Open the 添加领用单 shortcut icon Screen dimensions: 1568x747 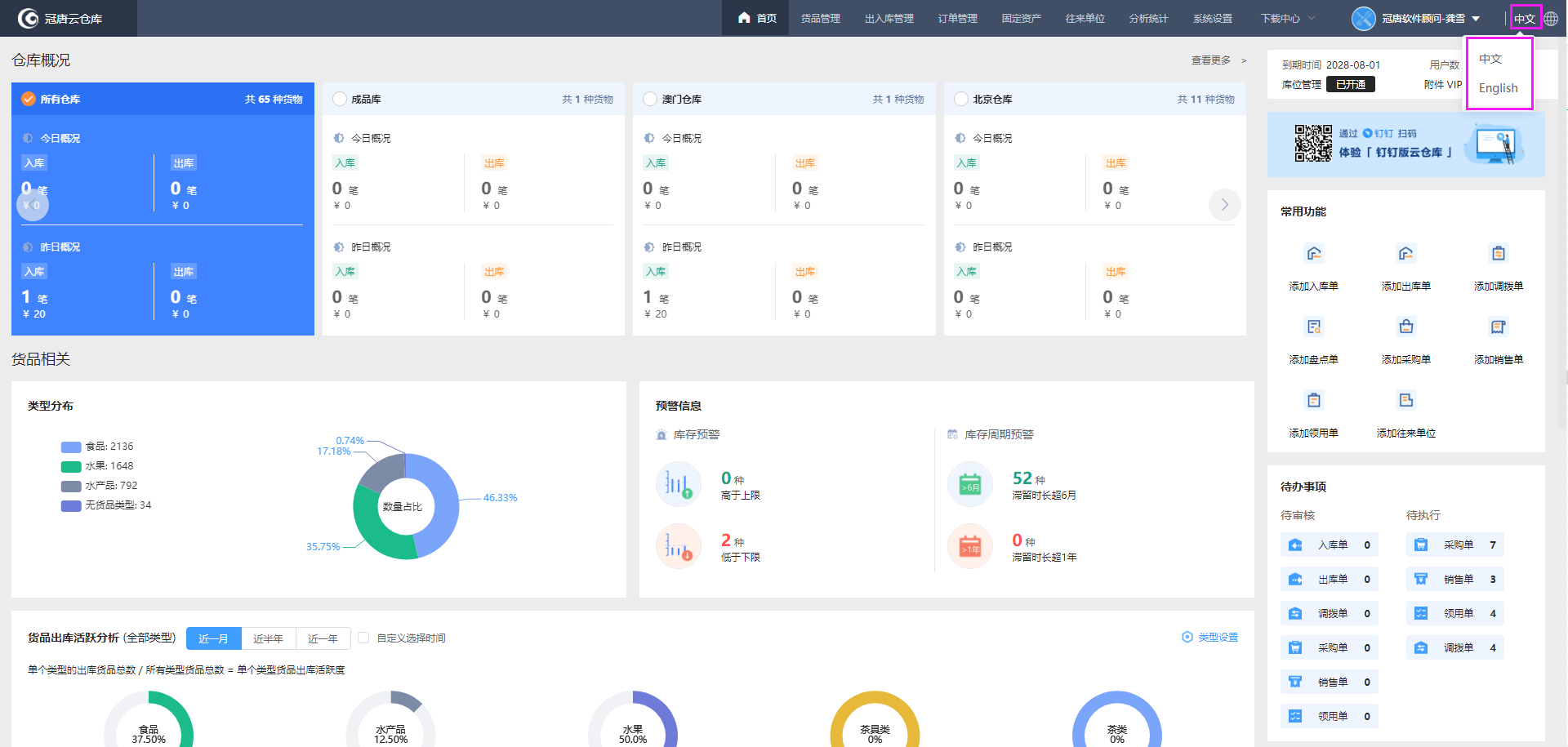(1313, 401)
